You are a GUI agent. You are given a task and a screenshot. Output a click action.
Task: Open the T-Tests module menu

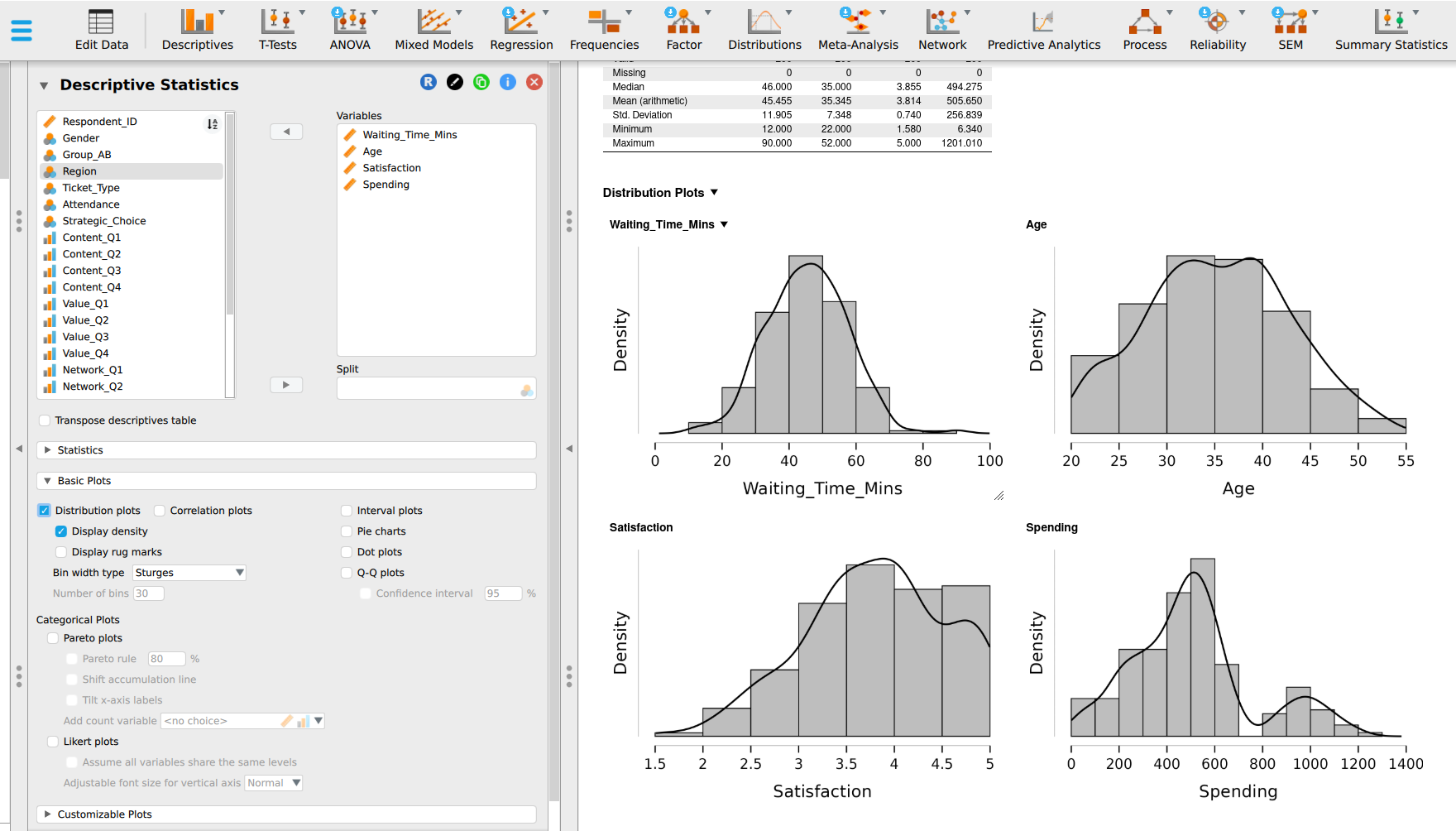pos(278,31)
